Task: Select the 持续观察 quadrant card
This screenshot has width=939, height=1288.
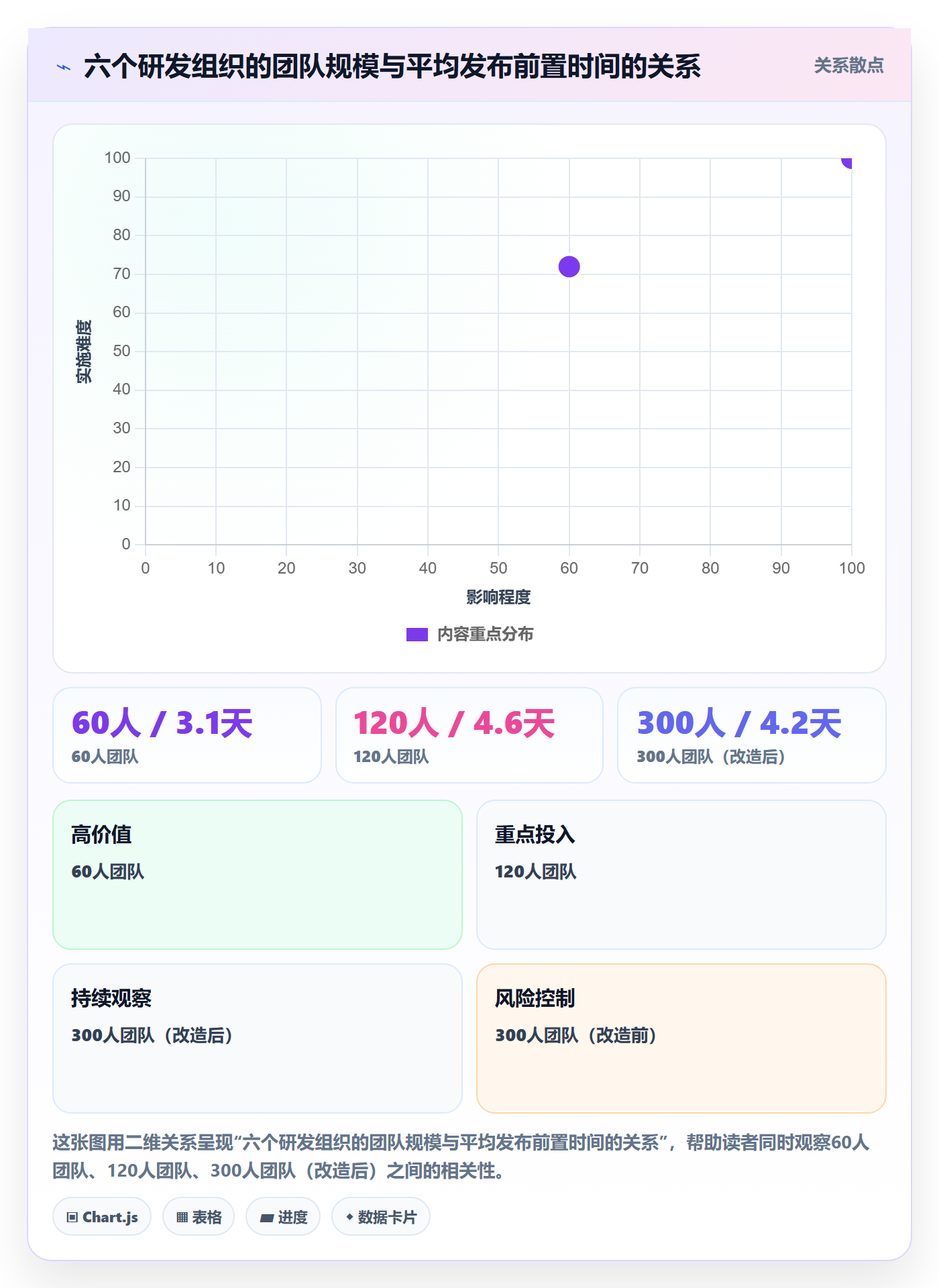Action: point(258,1038)
